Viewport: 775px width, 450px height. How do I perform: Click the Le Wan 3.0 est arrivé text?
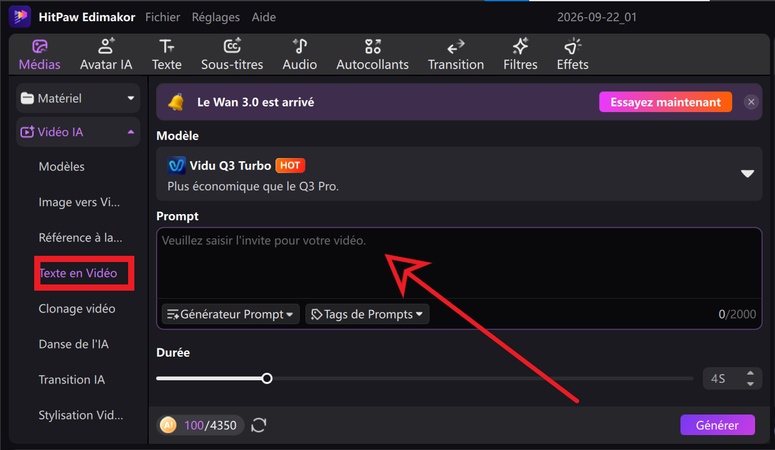click(256, 102)
